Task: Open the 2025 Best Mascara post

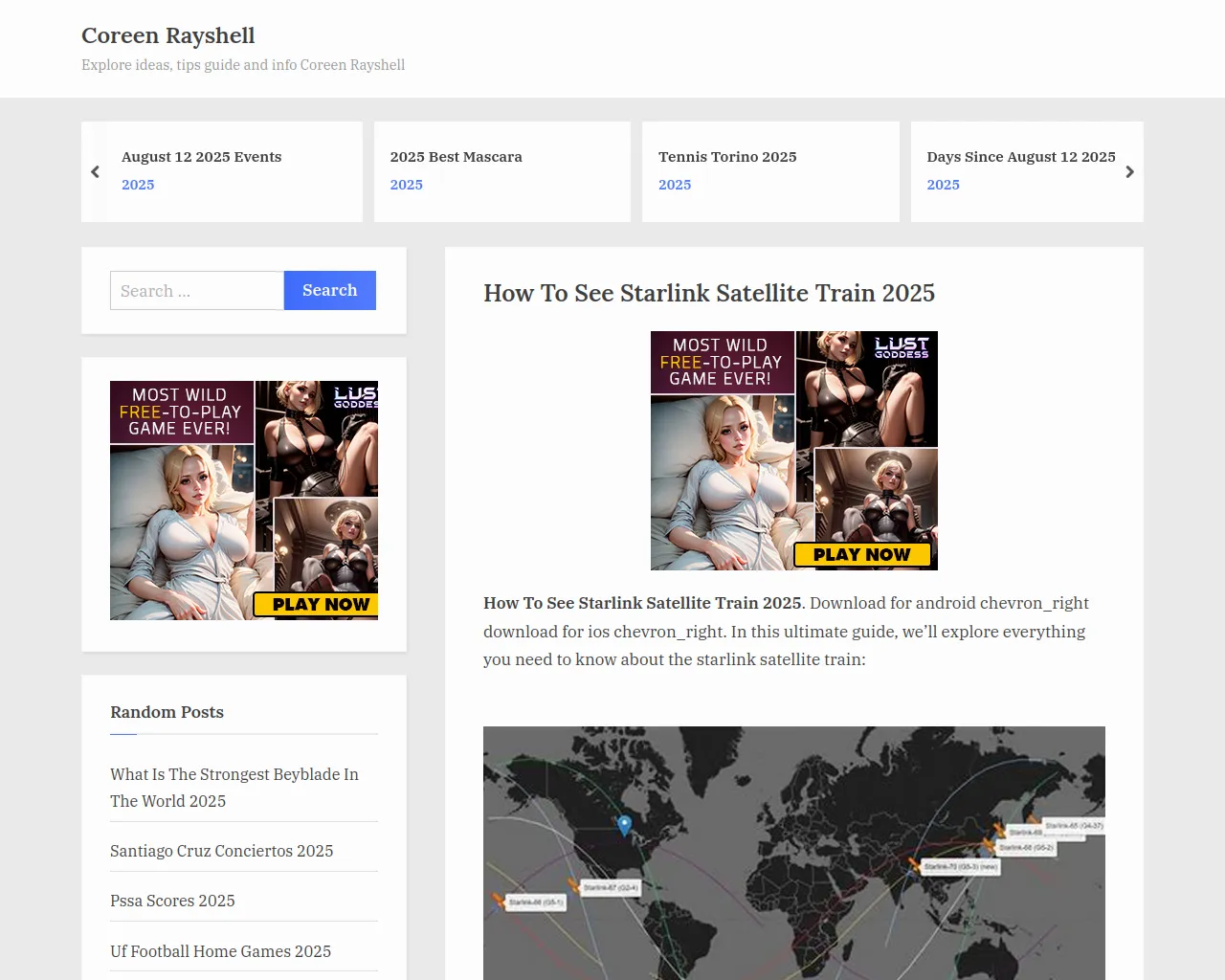Action: click(x=456, y=157)
